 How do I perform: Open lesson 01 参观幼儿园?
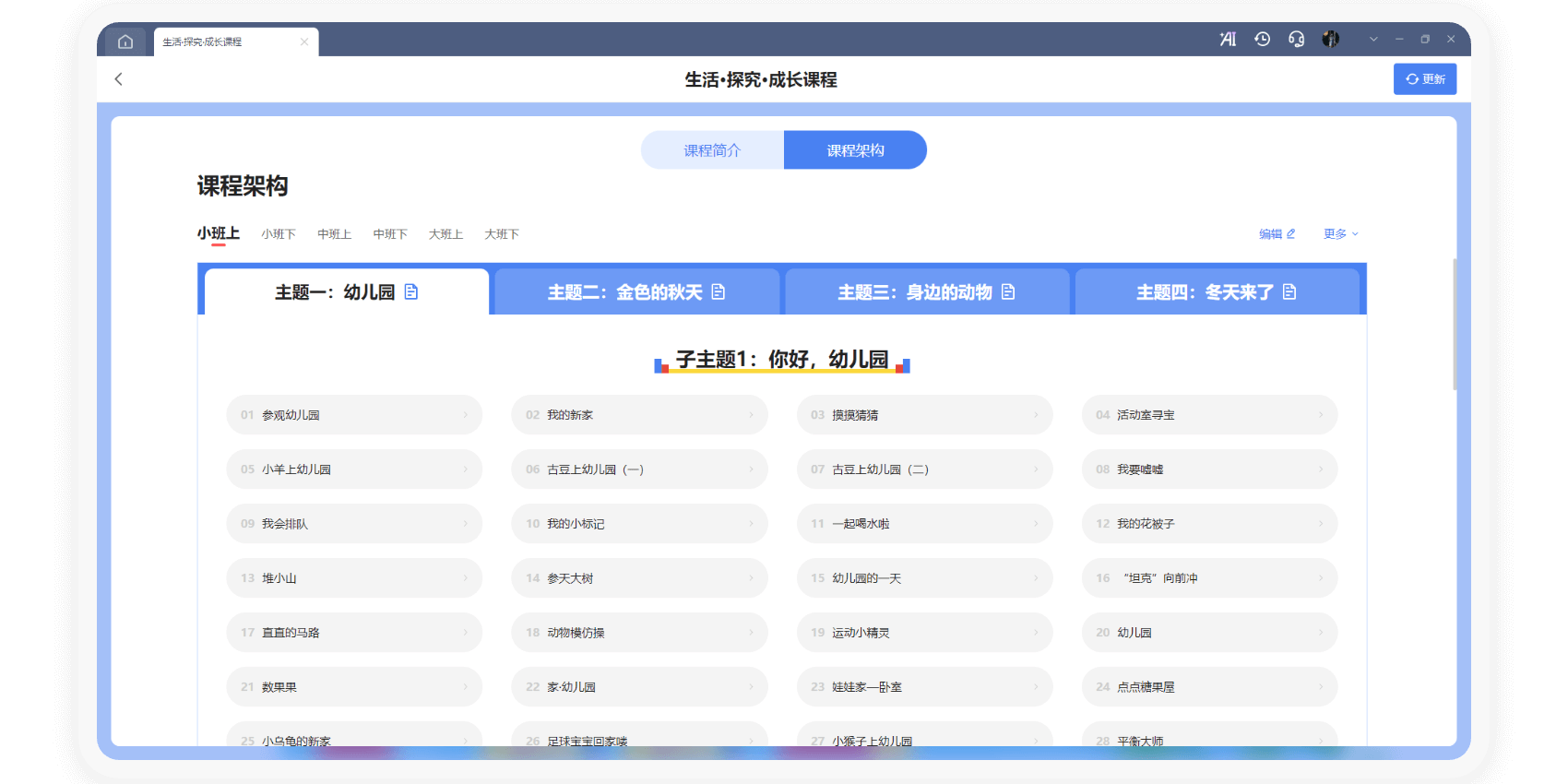coord(354,415)
